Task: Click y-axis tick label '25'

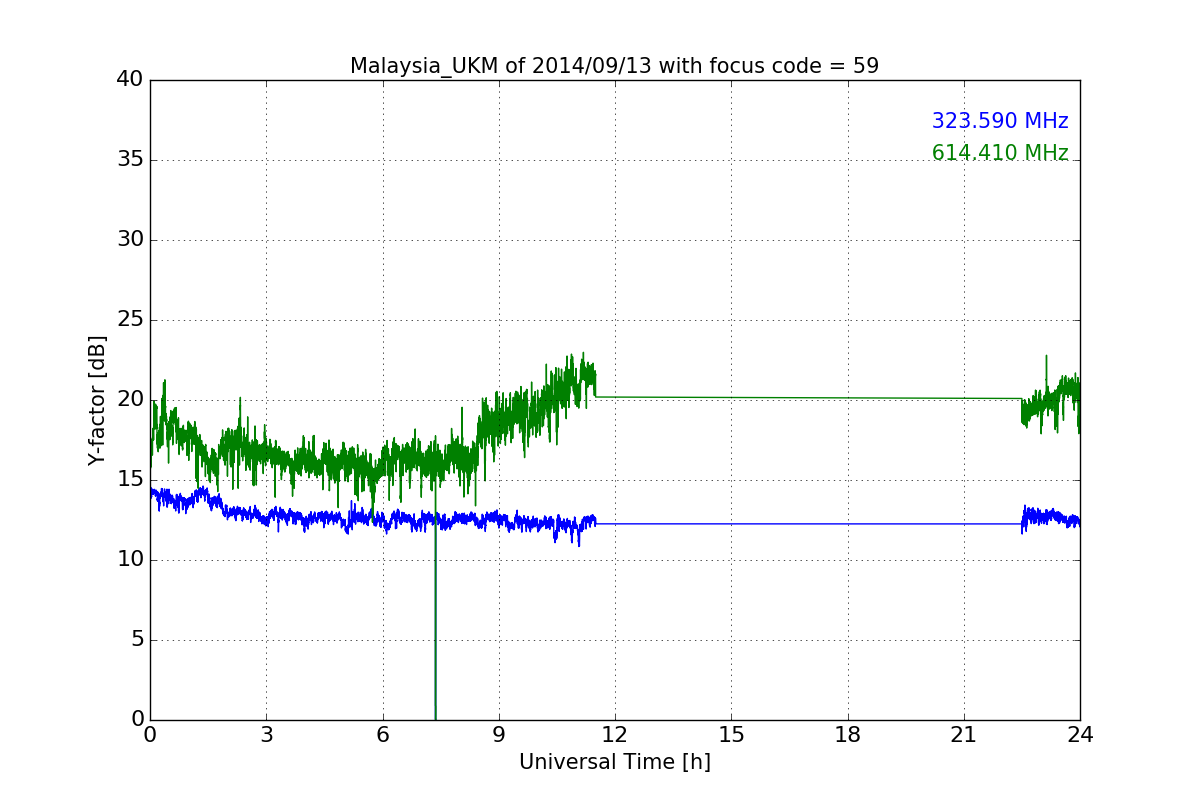Action: click(130, 320)
